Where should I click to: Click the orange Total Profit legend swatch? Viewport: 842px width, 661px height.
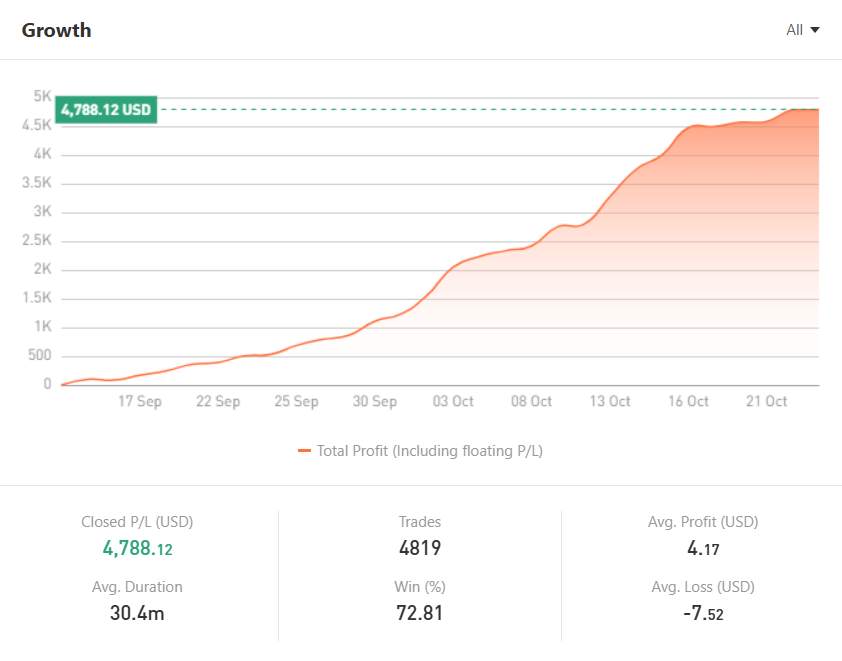[x=304, y=451]
